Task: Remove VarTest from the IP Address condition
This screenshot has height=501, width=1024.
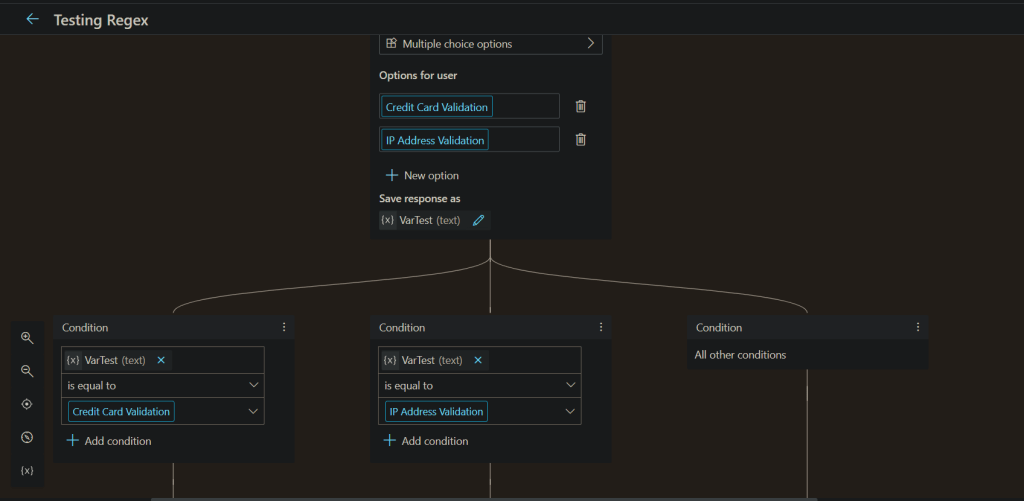Action: click(478, 360)
